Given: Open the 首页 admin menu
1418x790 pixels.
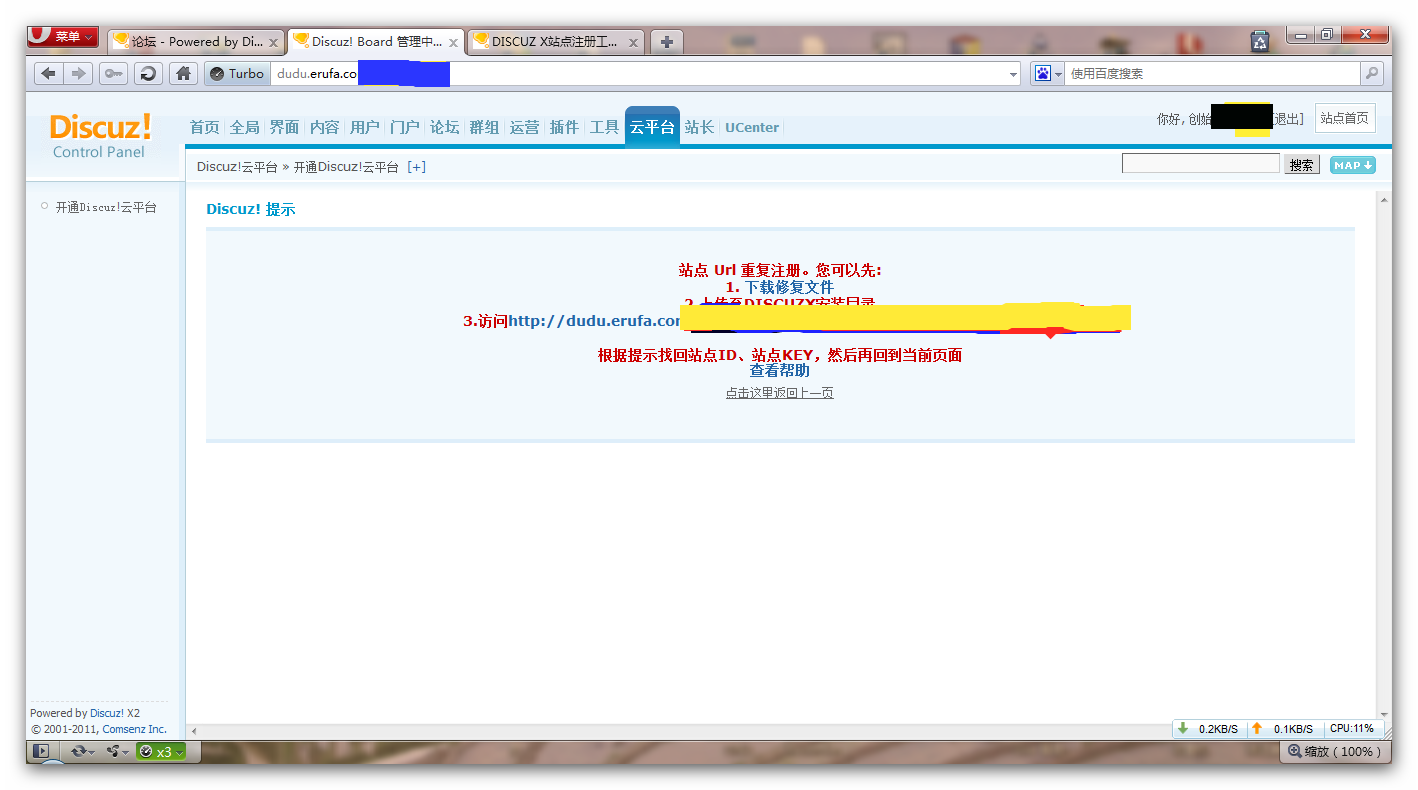Looking at the screenshot, I should point(205,127).
